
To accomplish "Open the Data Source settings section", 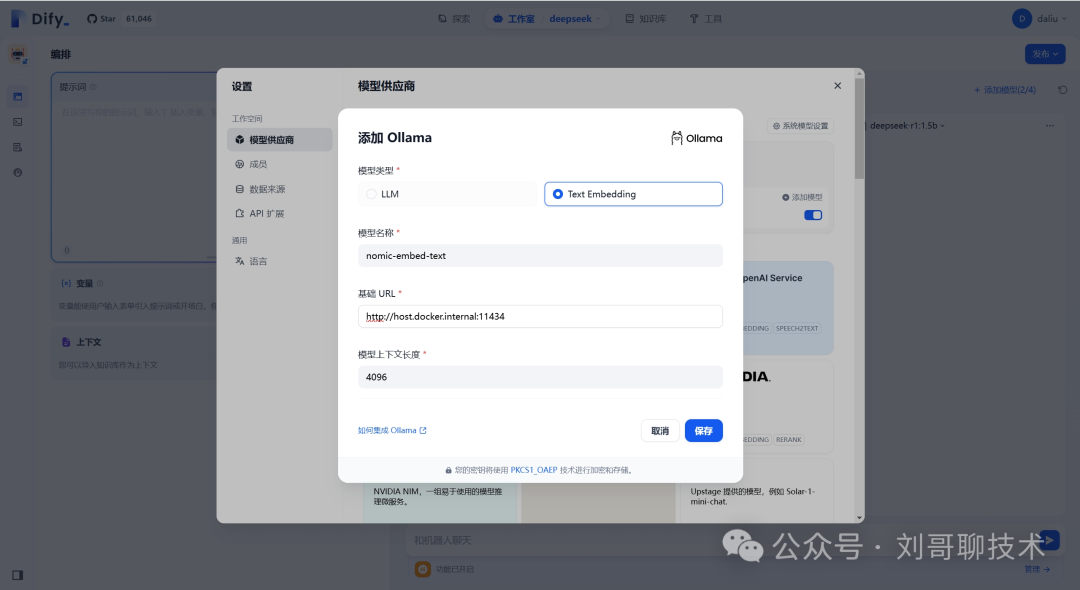I will point(280,189).
